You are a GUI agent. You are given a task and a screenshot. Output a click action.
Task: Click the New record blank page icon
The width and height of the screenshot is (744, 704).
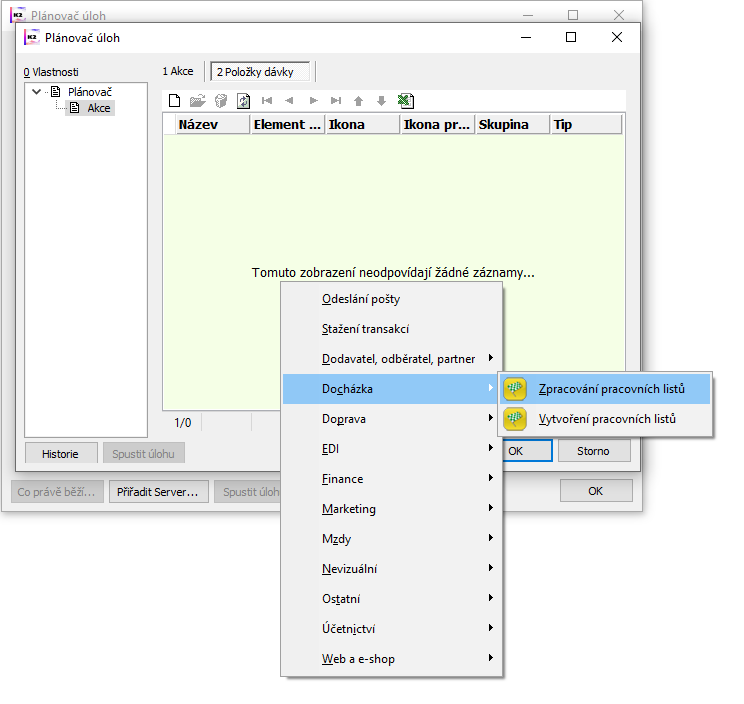175,101
